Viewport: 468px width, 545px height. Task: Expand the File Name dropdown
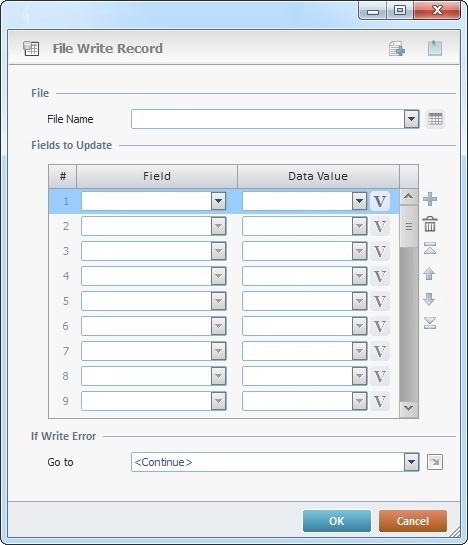[x=411, y=119]
